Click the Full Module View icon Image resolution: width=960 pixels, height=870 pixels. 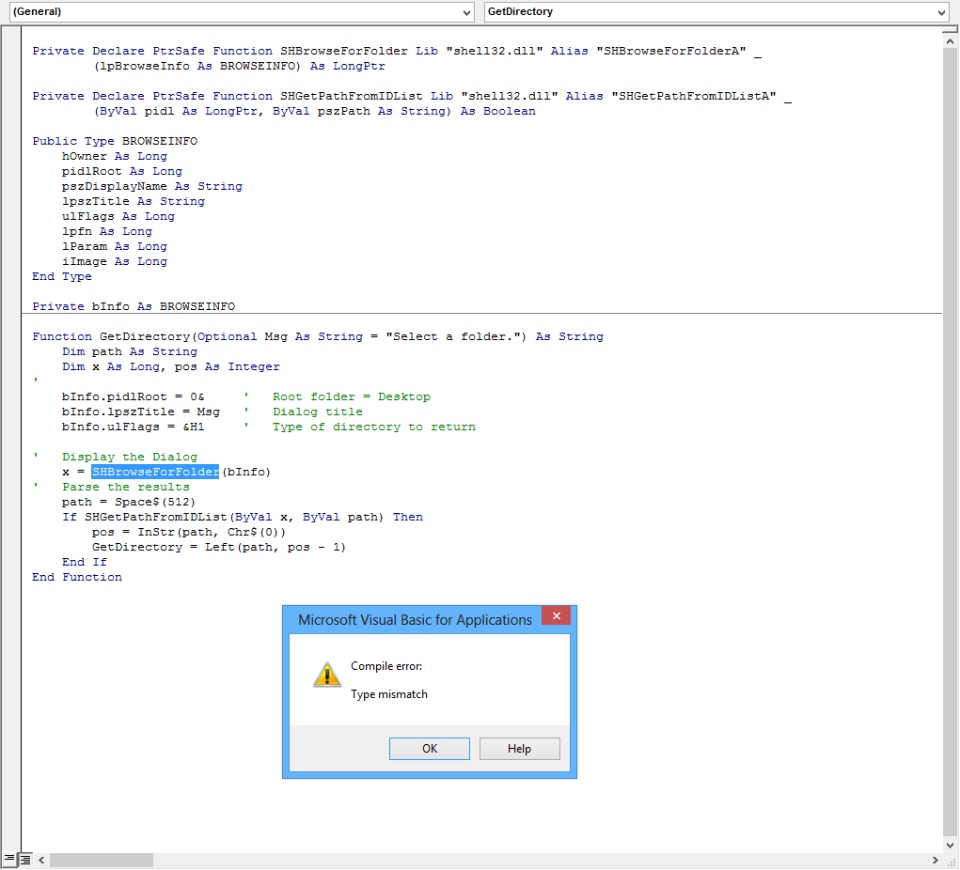click(x=24, y=860)
